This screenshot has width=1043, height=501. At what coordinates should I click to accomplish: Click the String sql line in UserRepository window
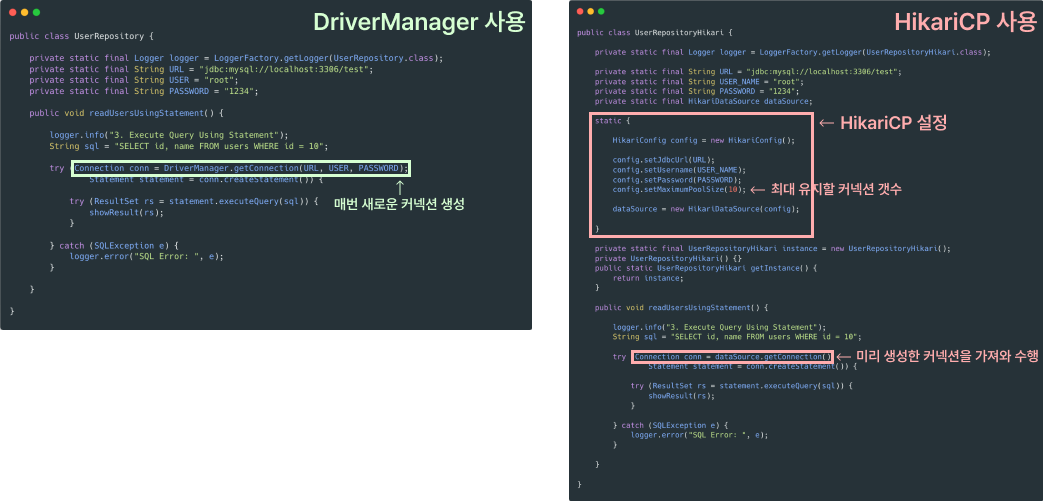click(x=189, y=146)
